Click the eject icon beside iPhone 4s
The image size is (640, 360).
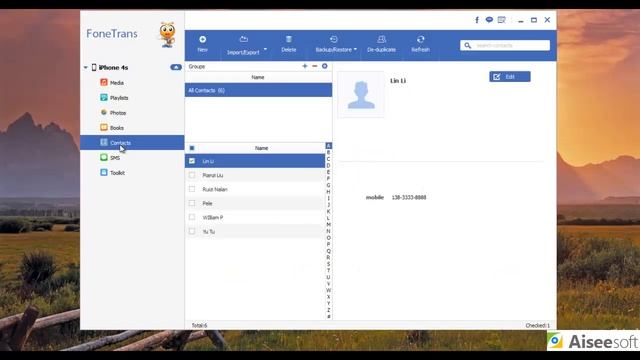tap(176, 67)
